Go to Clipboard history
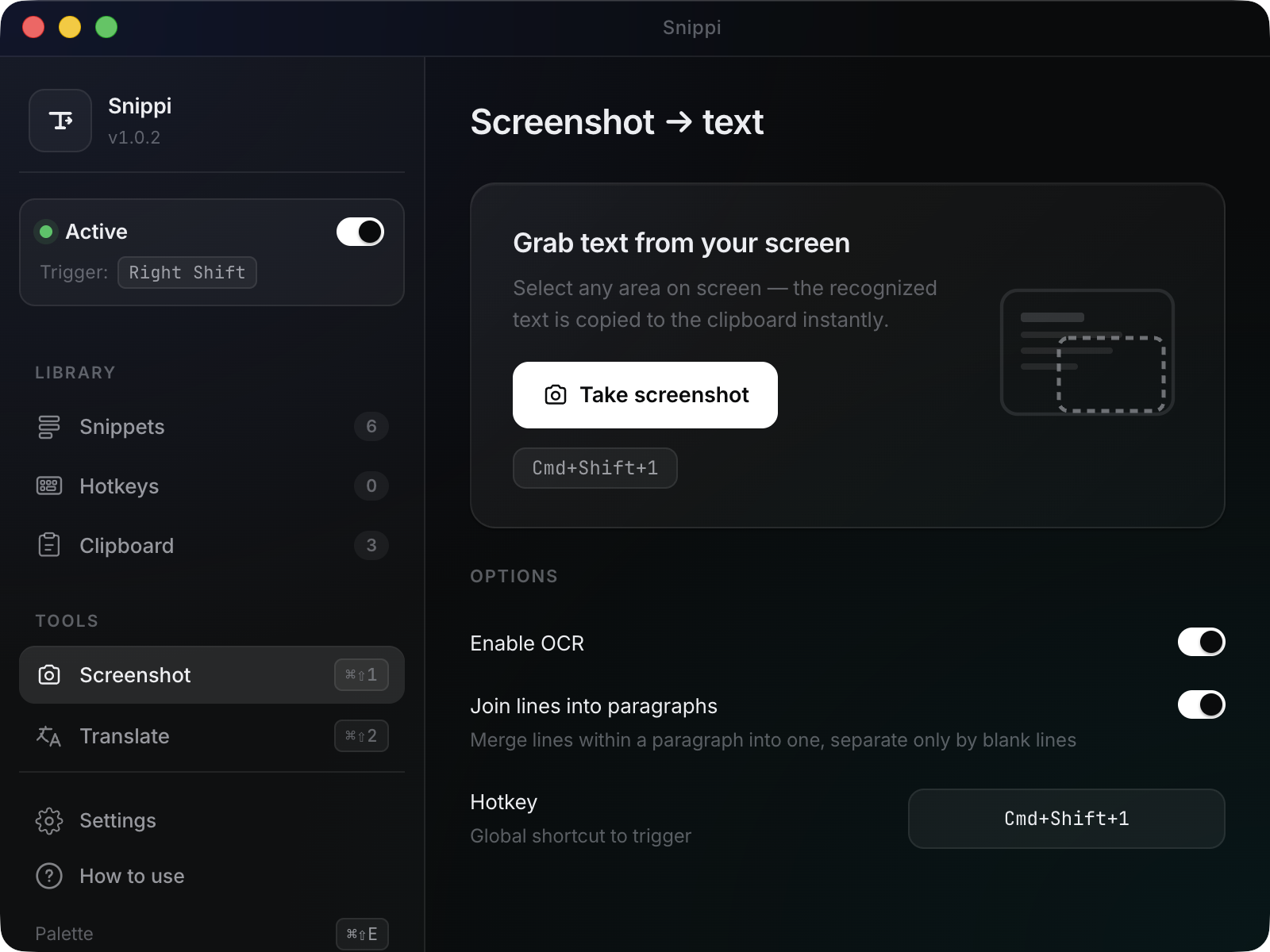The height and width of the screenshot is (952, 1270). click(x=212, y=546)
